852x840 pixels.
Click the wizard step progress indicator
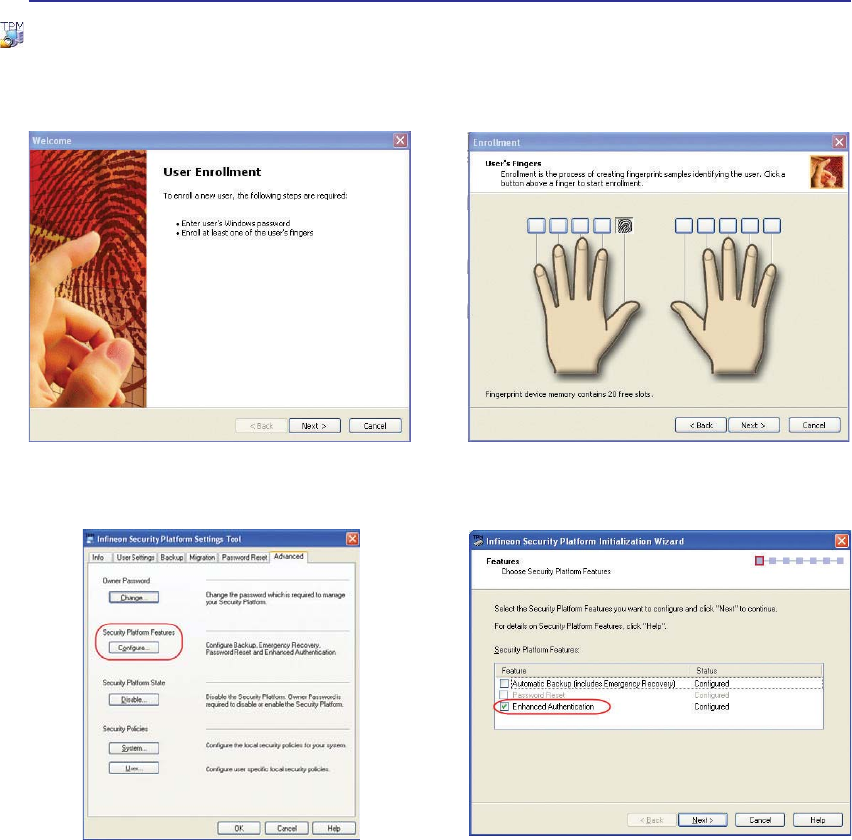[x=799, y=560]
